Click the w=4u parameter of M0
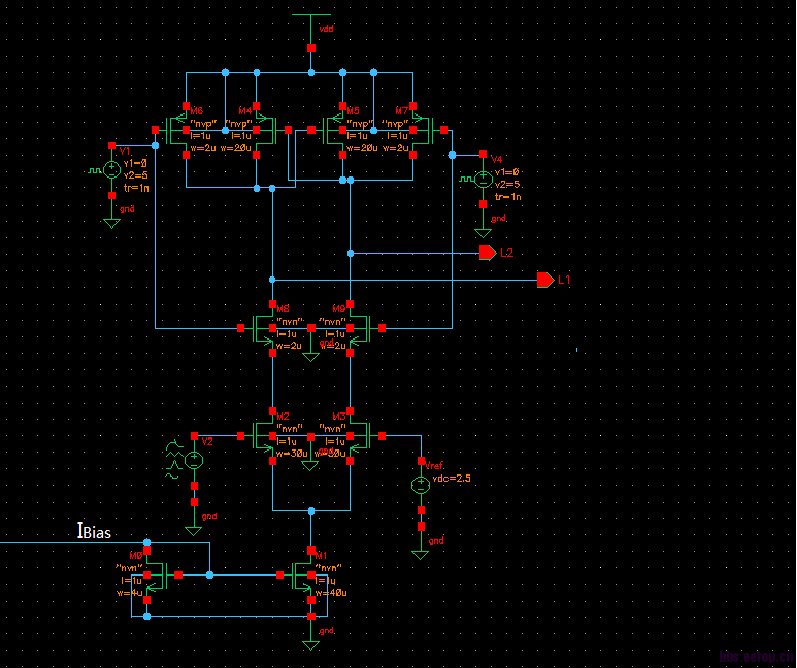The image size is (797, 668). (129, 593)
